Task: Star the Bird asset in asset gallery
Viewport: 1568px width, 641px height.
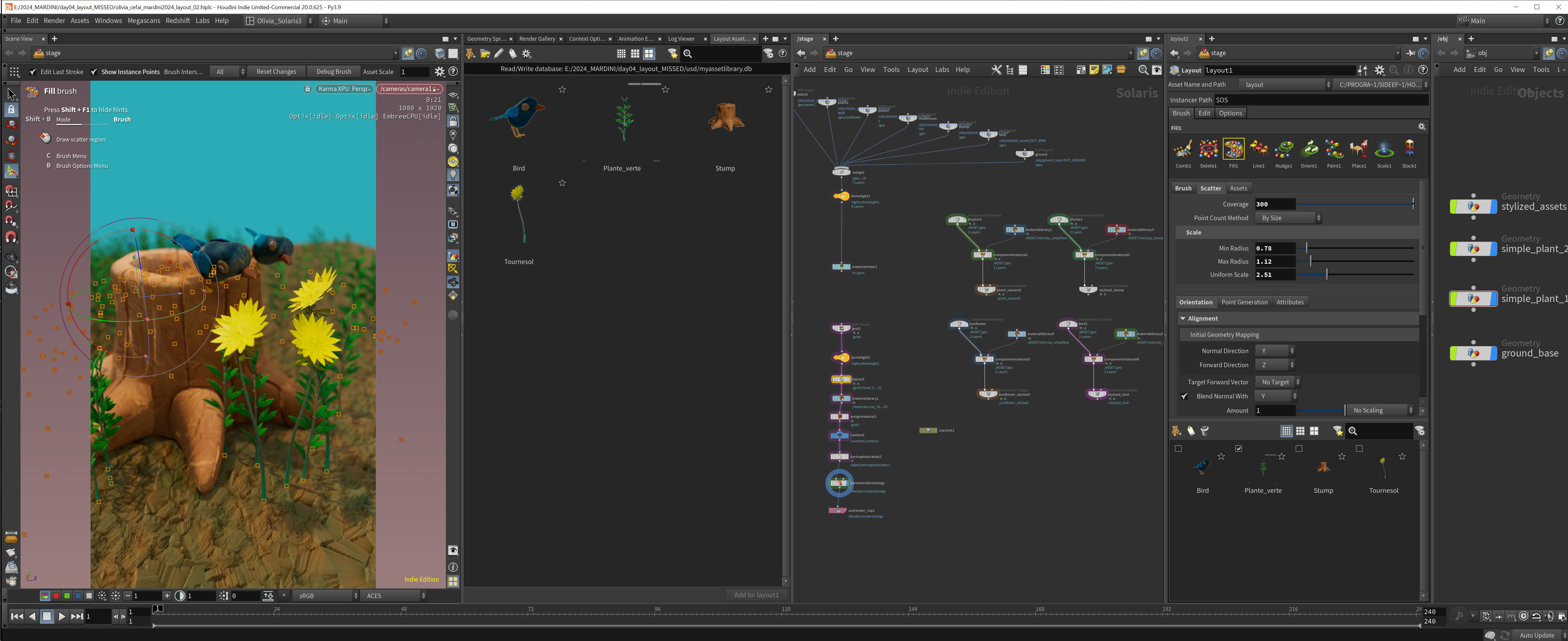Action: pyautogui.click(x=562, y=89)
